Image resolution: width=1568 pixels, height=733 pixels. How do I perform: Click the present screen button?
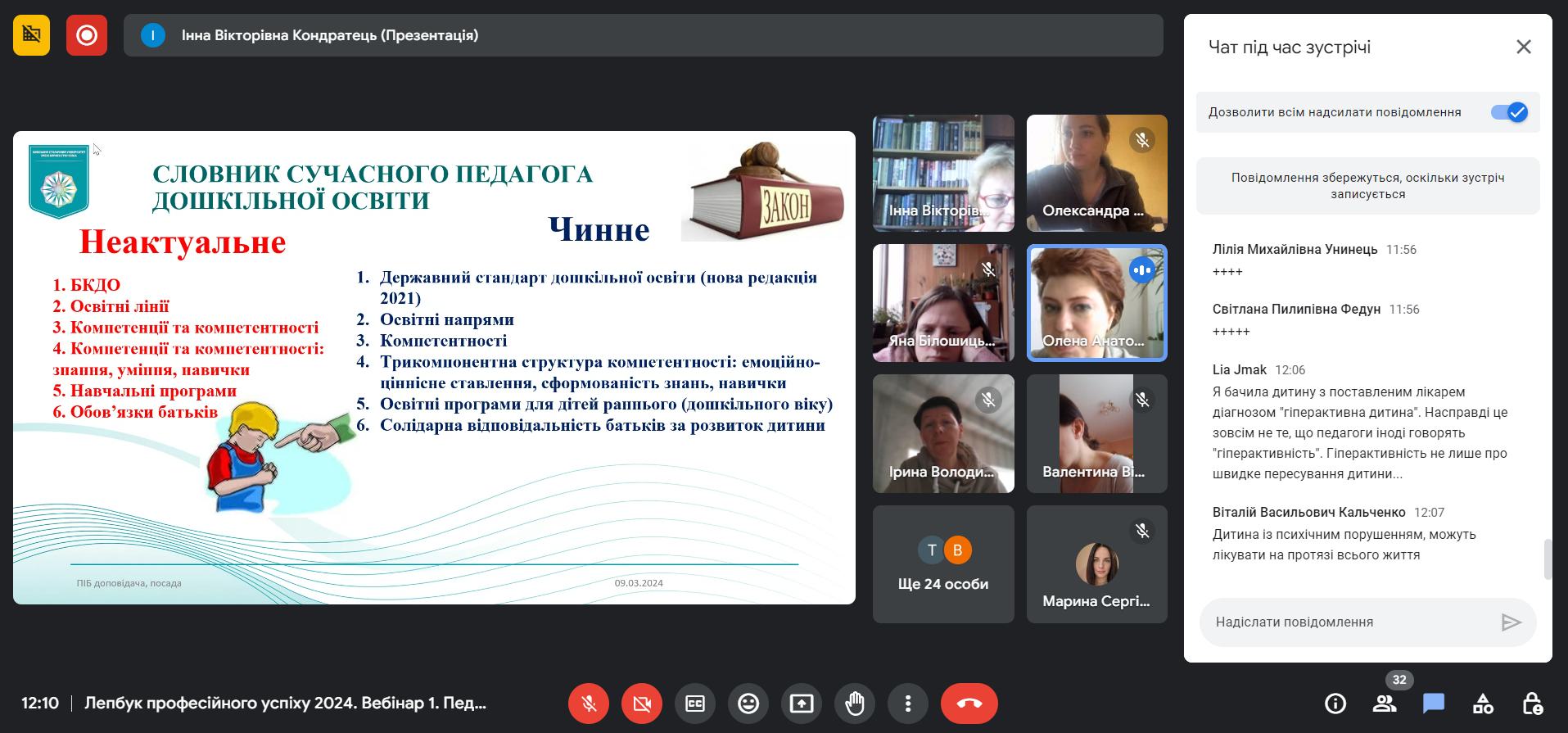point(802,704)
